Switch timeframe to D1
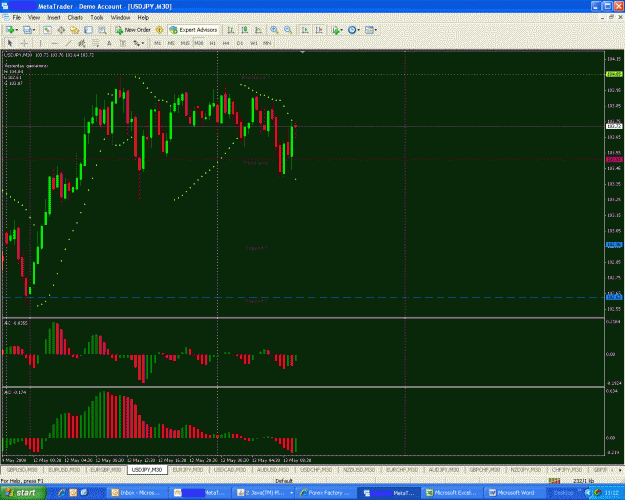 [240, 43]
